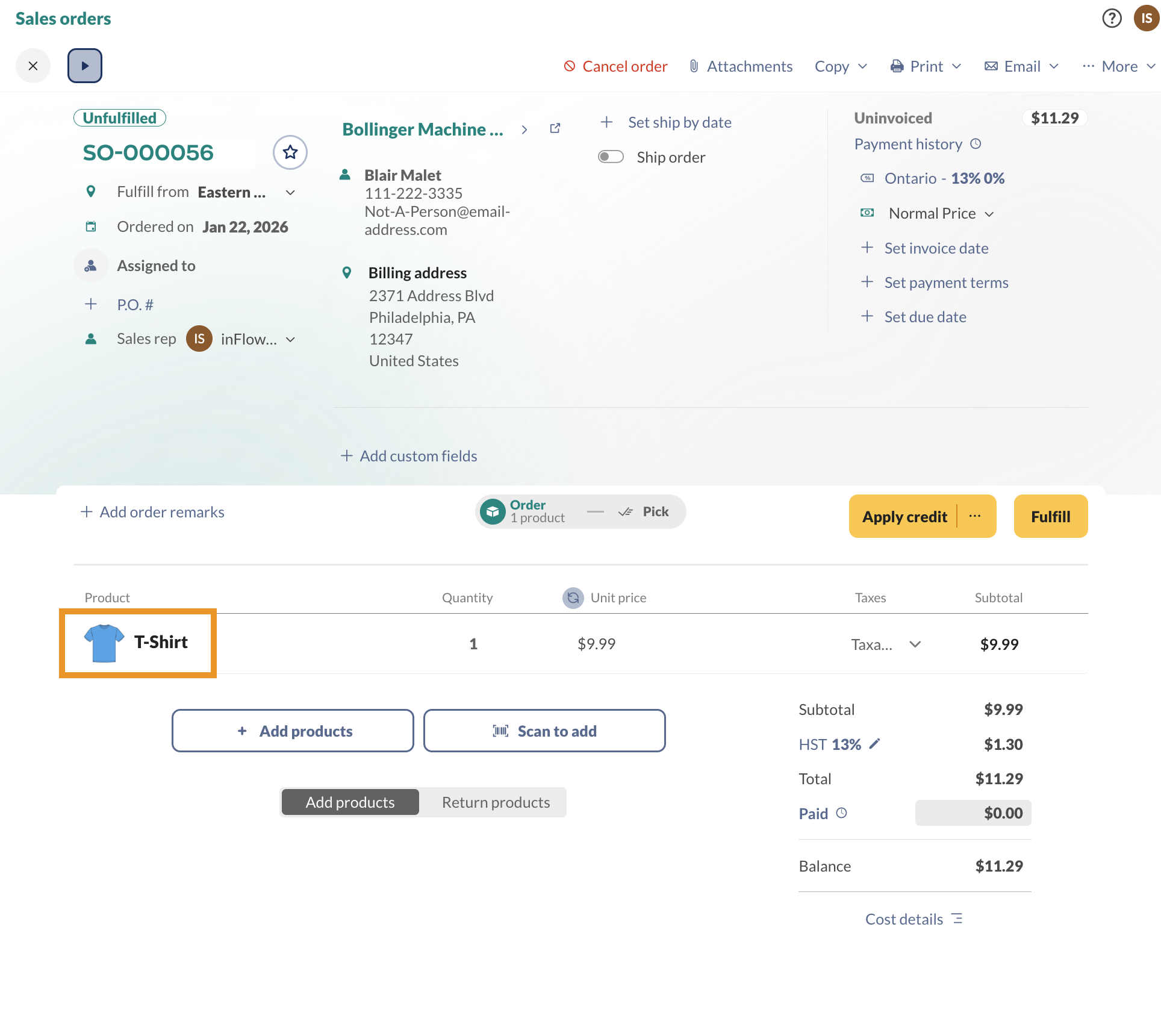
Task: Click the T-Shirt product thumbnail
Action: click(104, 643)
